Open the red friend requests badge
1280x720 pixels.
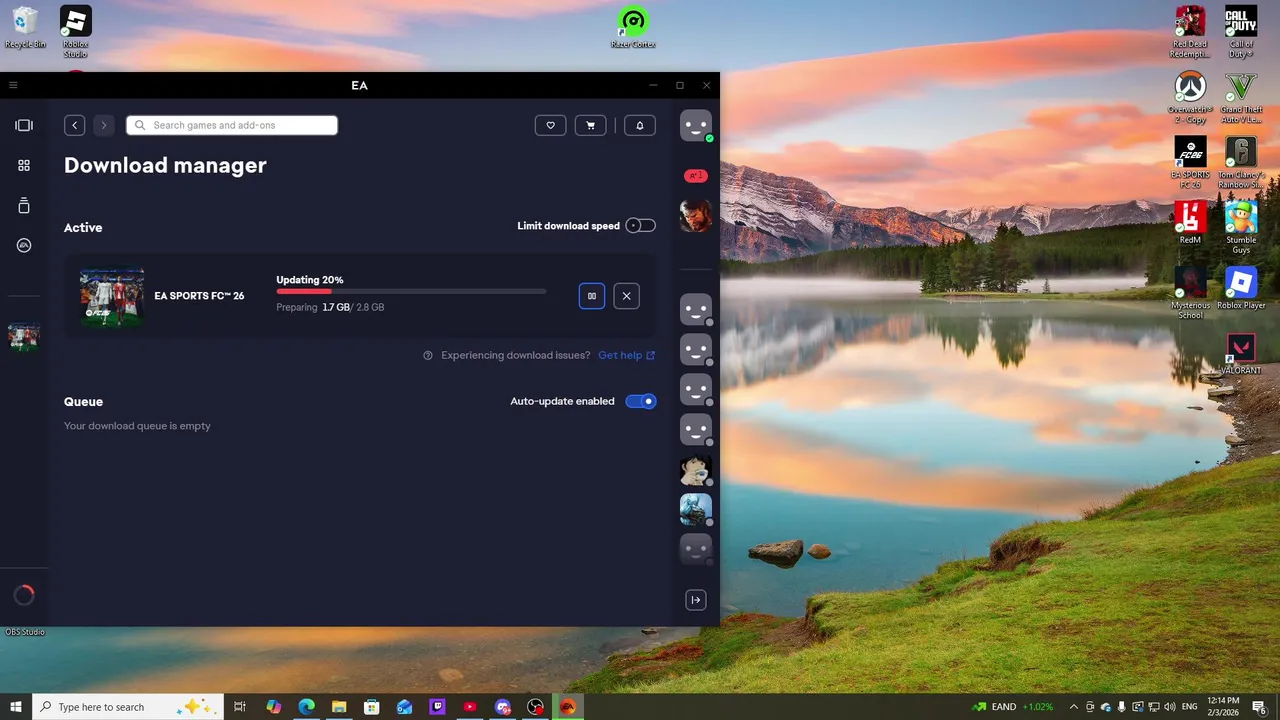pyautogui.click(x=695, y=176)
